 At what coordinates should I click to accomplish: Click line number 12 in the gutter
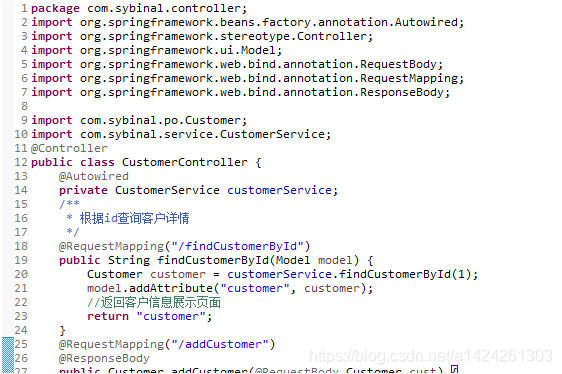click(21, 162)
